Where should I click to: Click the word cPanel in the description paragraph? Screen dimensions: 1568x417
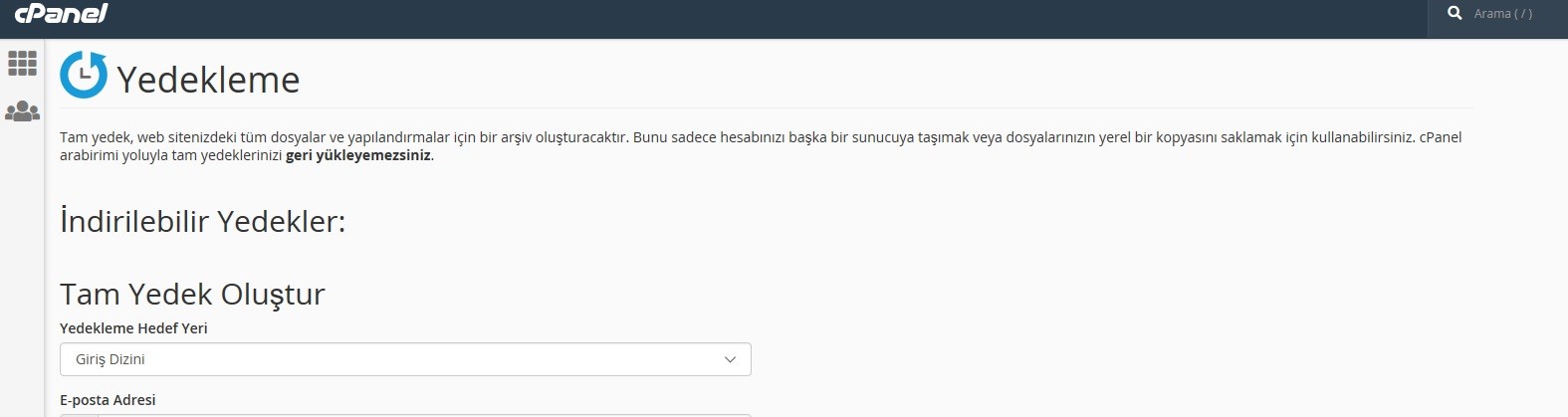tap(1440, 137)
